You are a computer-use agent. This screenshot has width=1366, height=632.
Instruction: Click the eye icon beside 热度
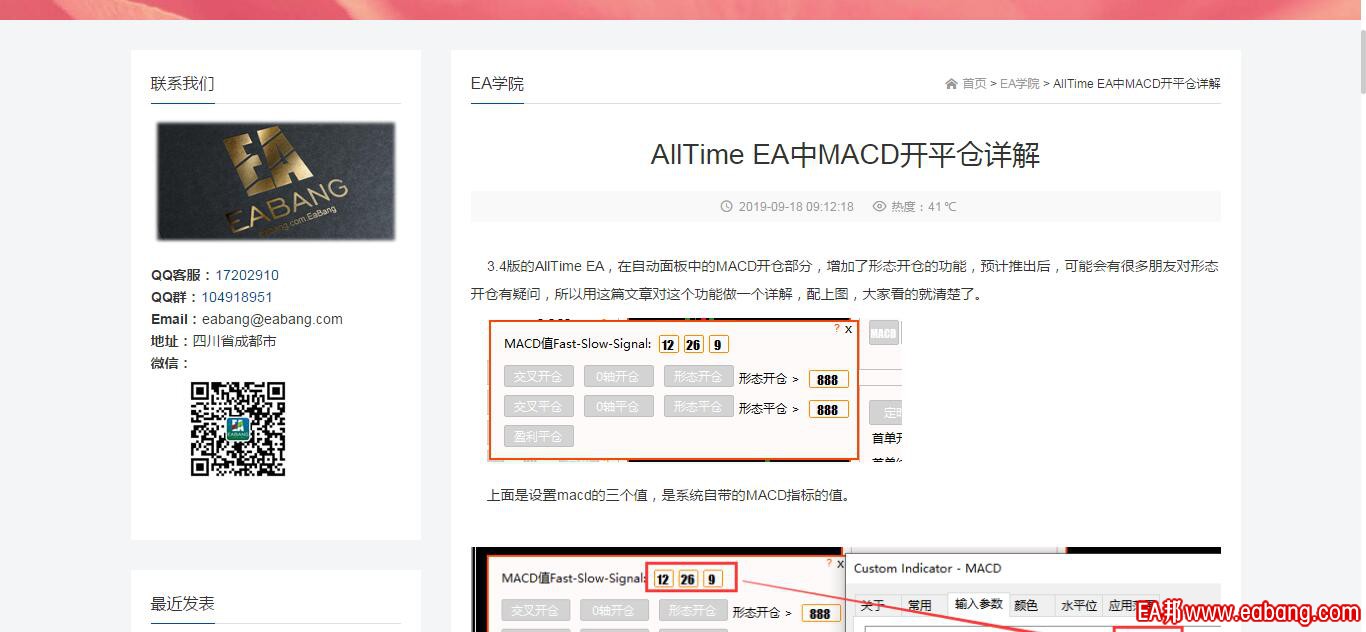[880, 207]
